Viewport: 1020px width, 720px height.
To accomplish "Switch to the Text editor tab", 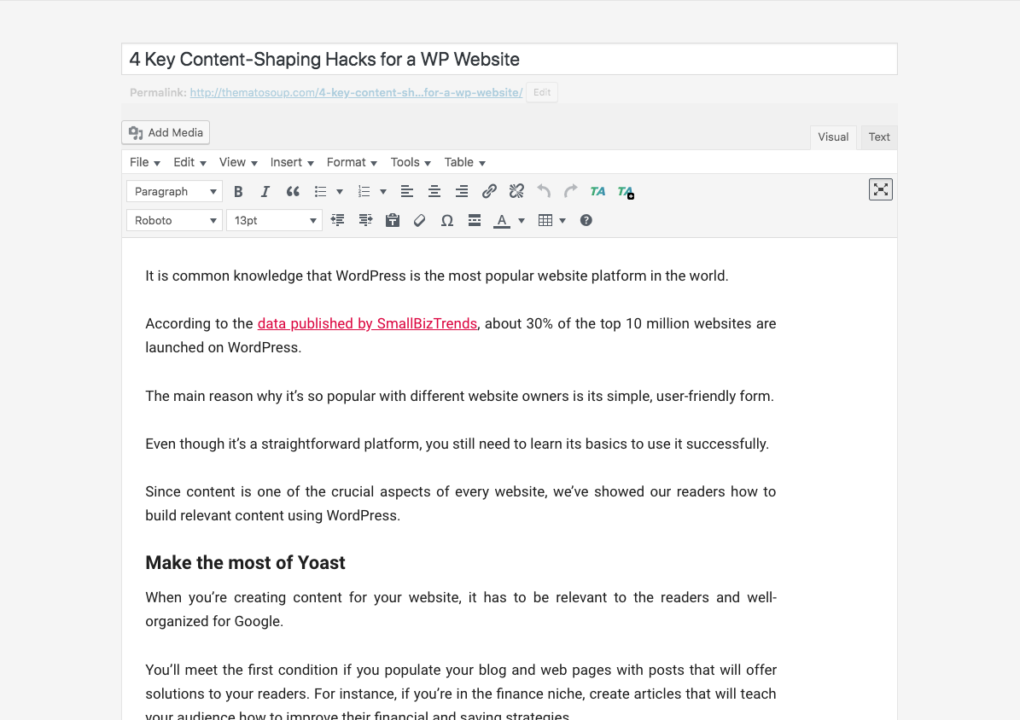I will click(x=879, y=137).
